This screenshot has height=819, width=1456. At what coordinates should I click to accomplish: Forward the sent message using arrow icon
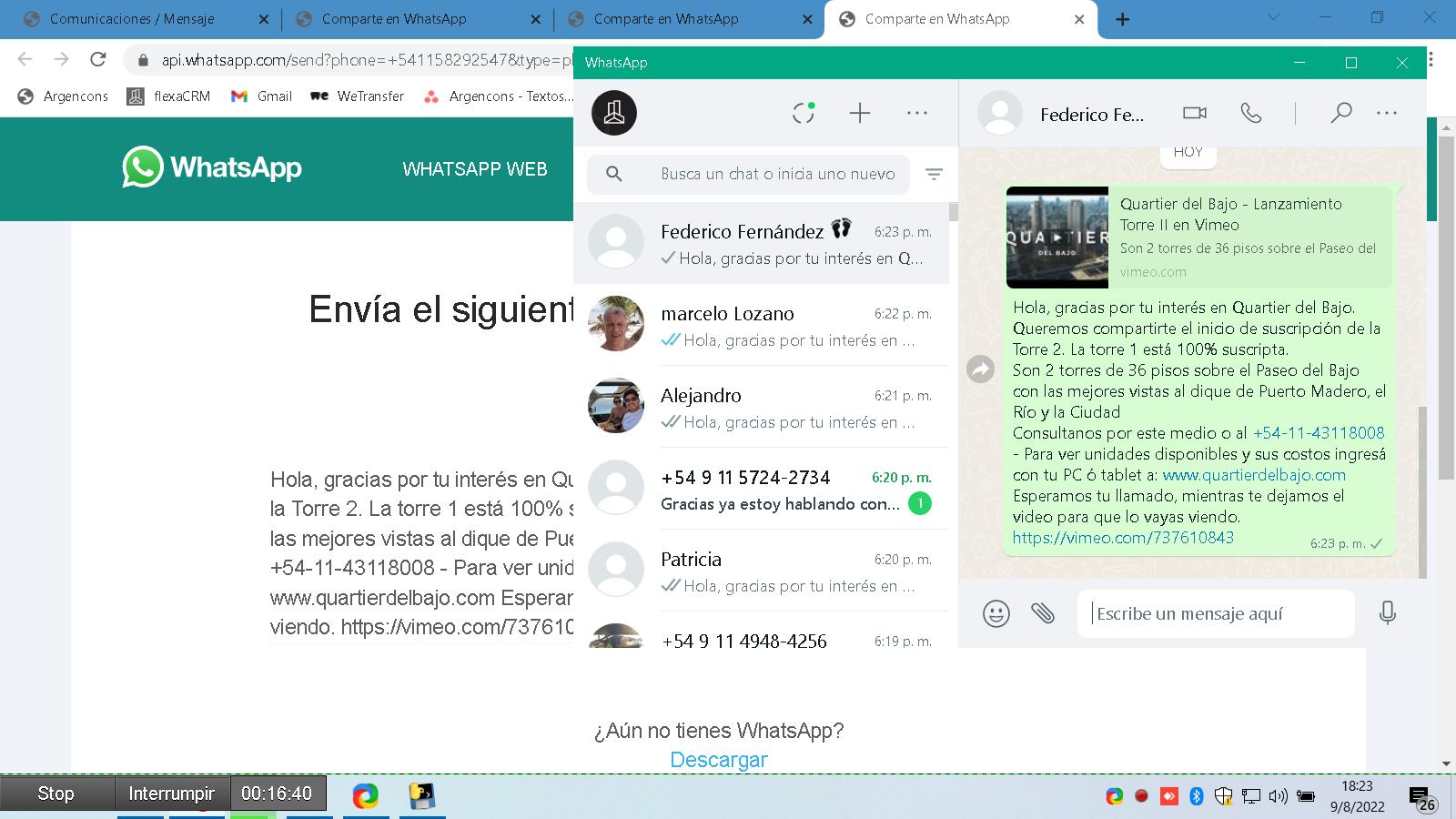click(980, 369)
